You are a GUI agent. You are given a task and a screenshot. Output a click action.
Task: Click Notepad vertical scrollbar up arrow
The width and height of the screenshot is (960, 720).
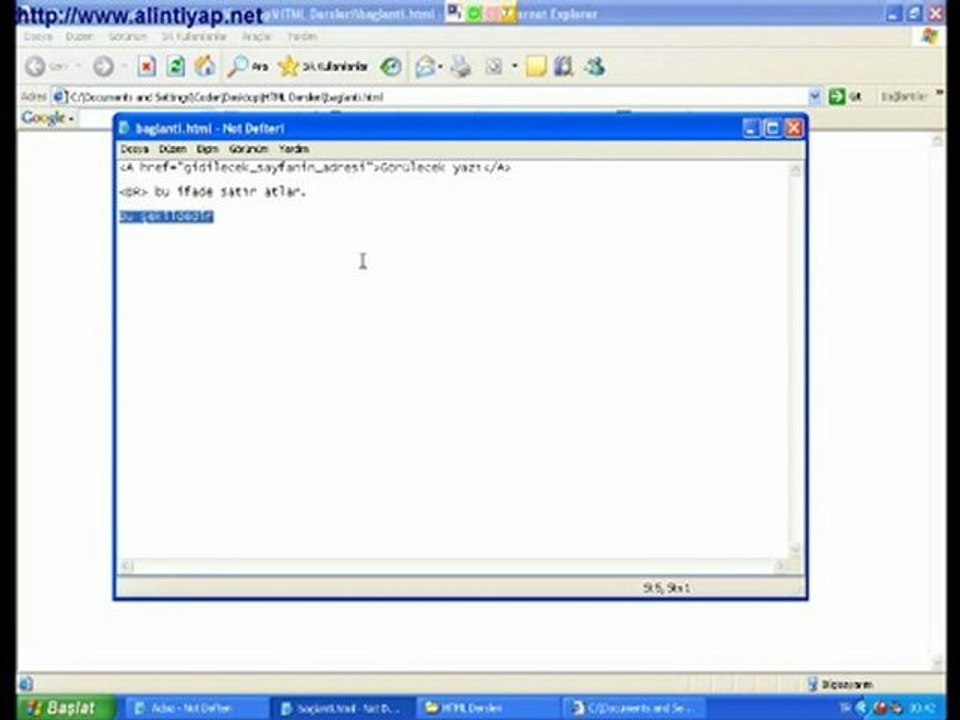click(795, 170)
